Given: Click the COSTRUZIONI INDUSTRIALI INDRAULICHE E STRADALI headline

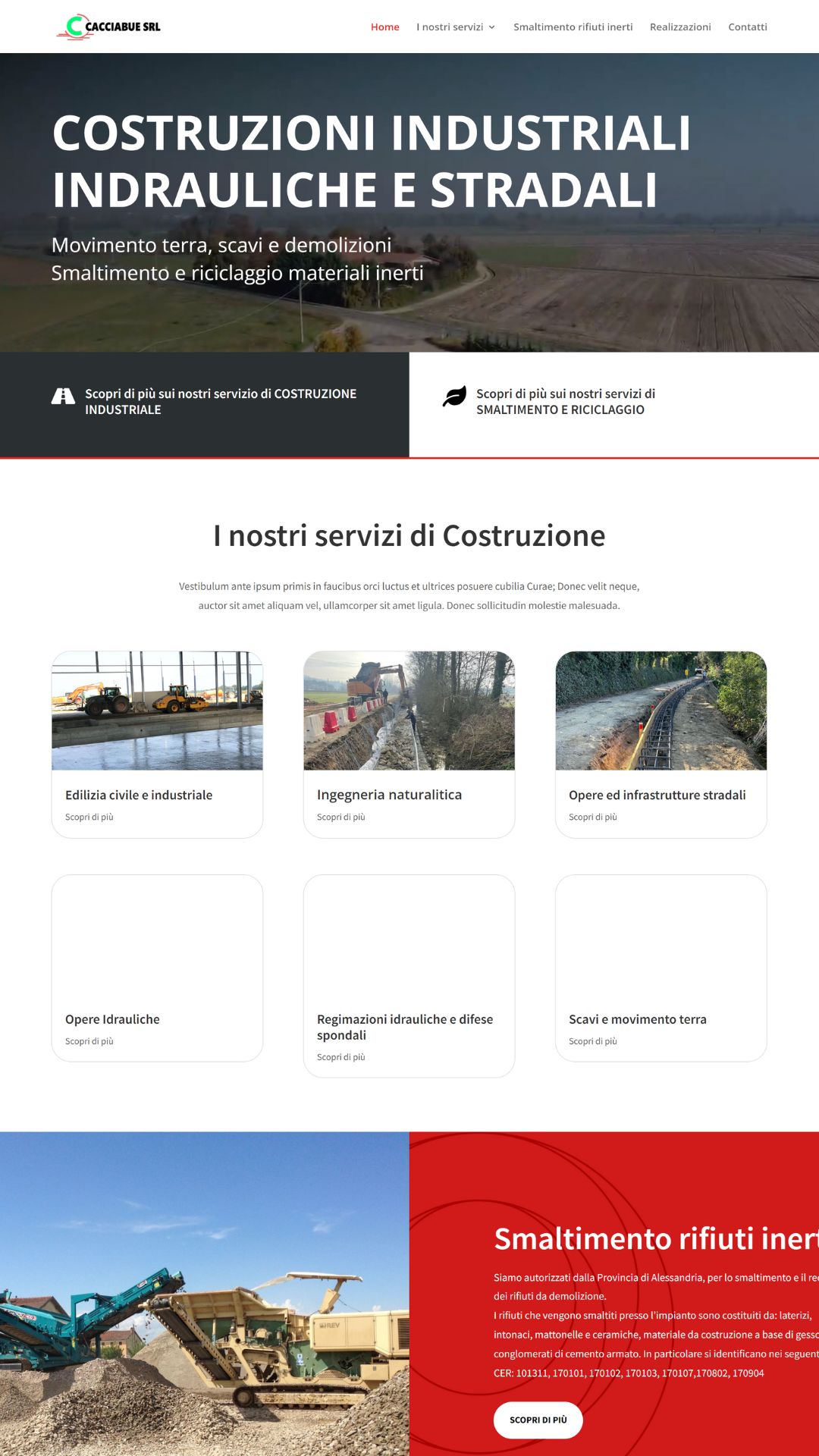Looking at the screenshot, I should pyautogui.click(x=372, y=161).
